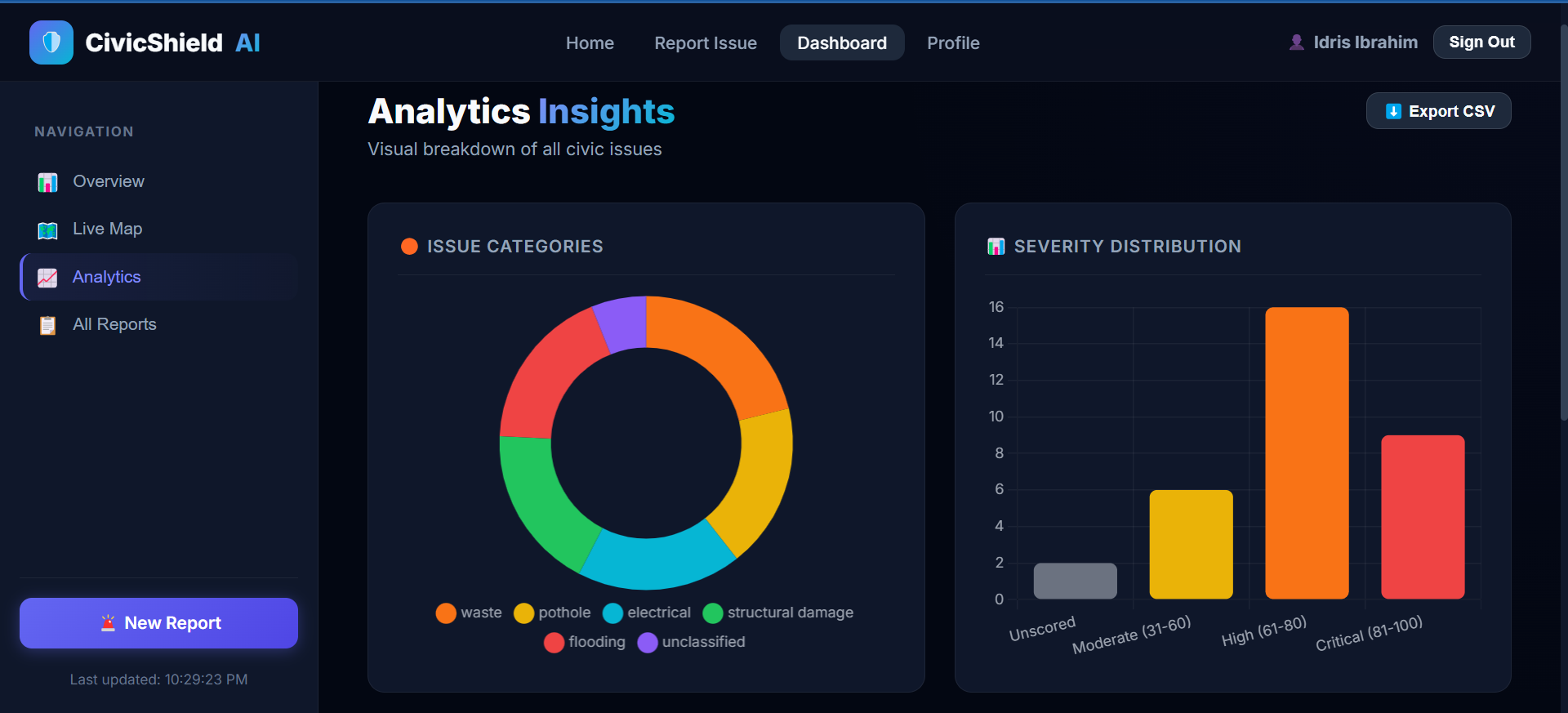
Task: Toggle the pothole legend item
Action: [552, 613]
